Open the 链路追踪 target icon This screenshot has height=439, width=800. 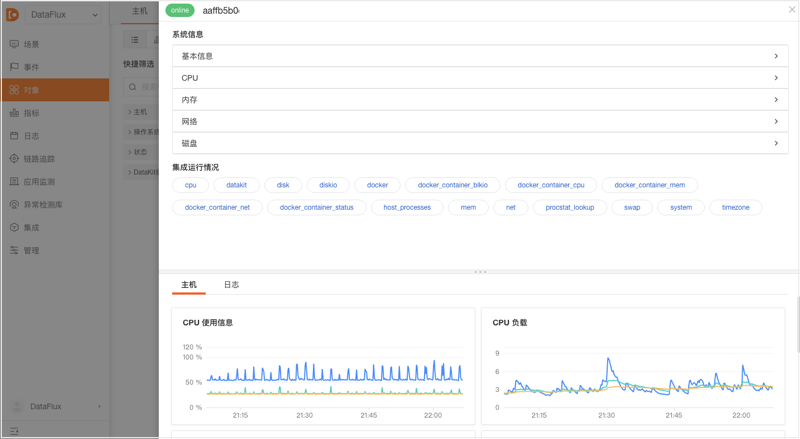point(14,159)
